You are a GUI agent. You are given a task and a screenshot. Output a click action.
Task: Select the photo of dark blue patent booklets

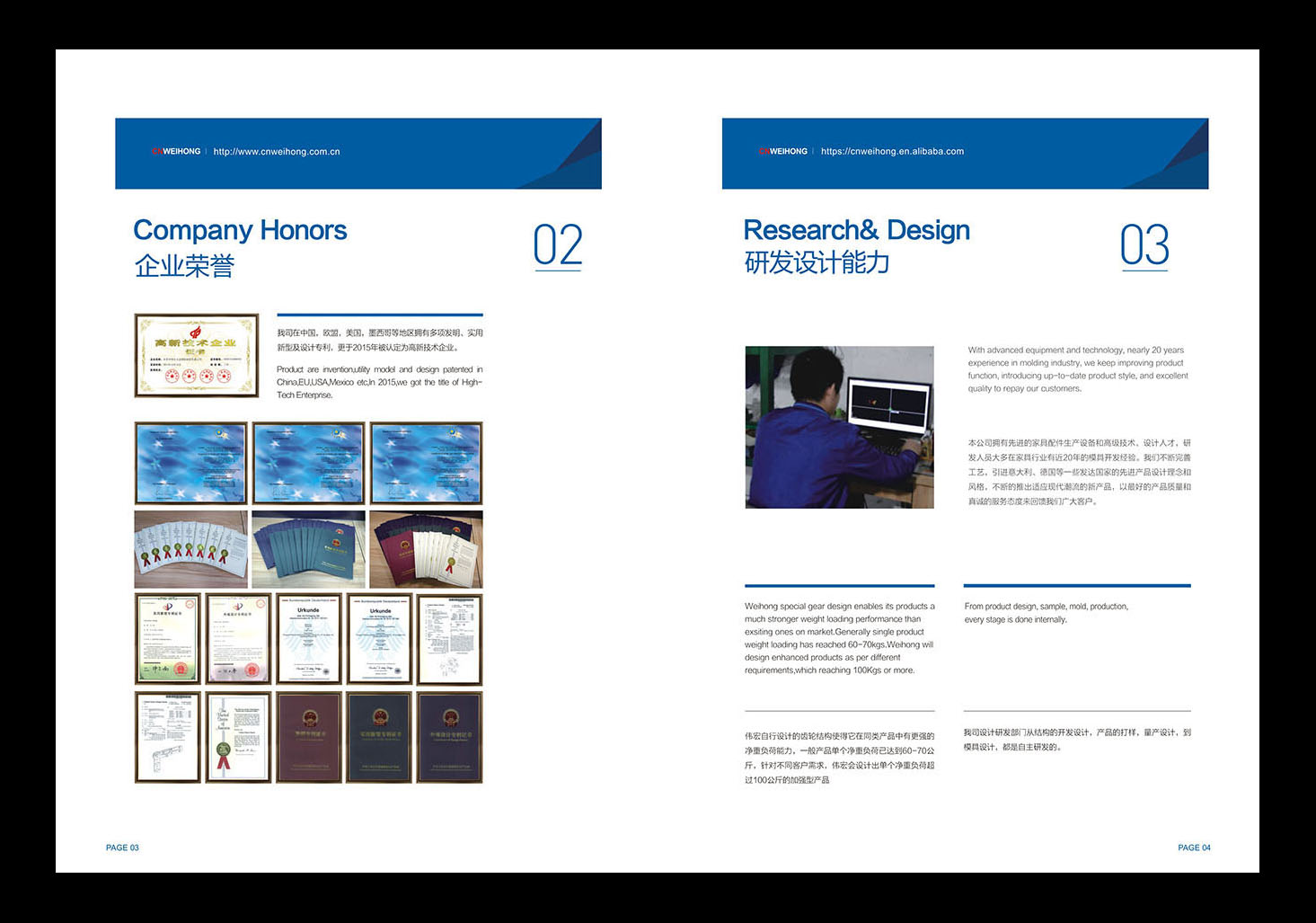click(308, 549)
